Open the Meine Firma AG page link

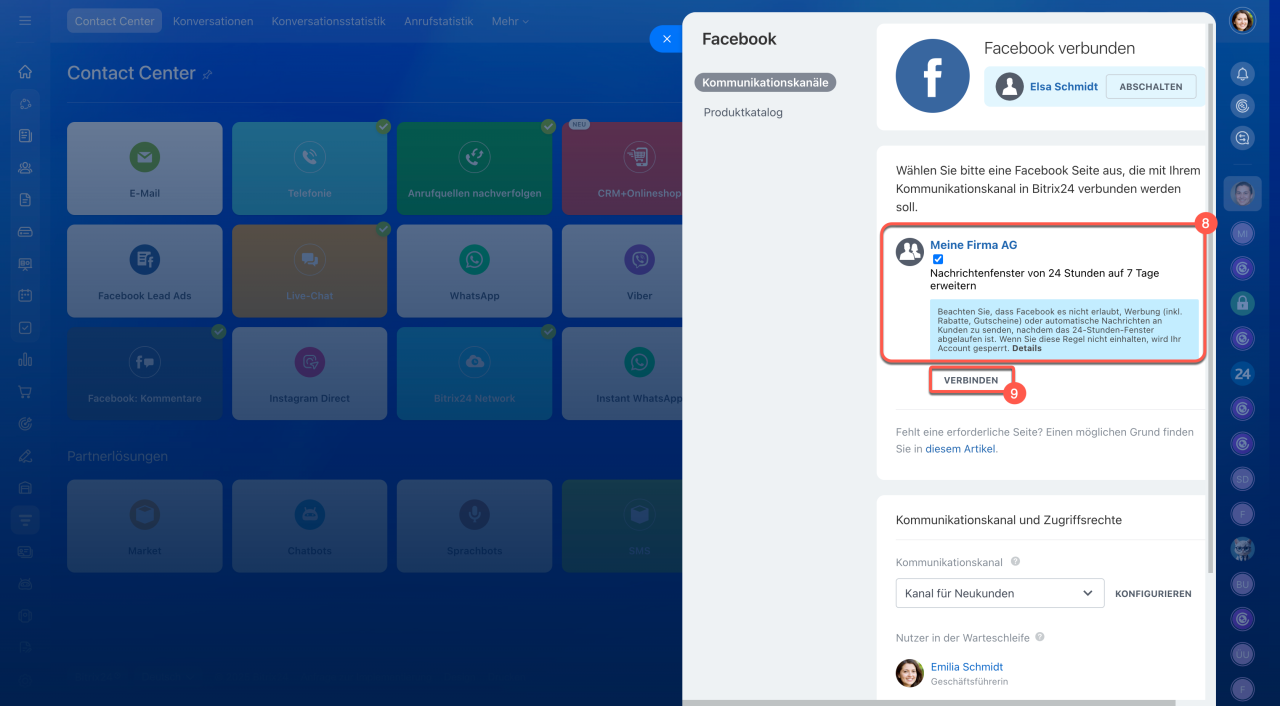tap(973, 245)
